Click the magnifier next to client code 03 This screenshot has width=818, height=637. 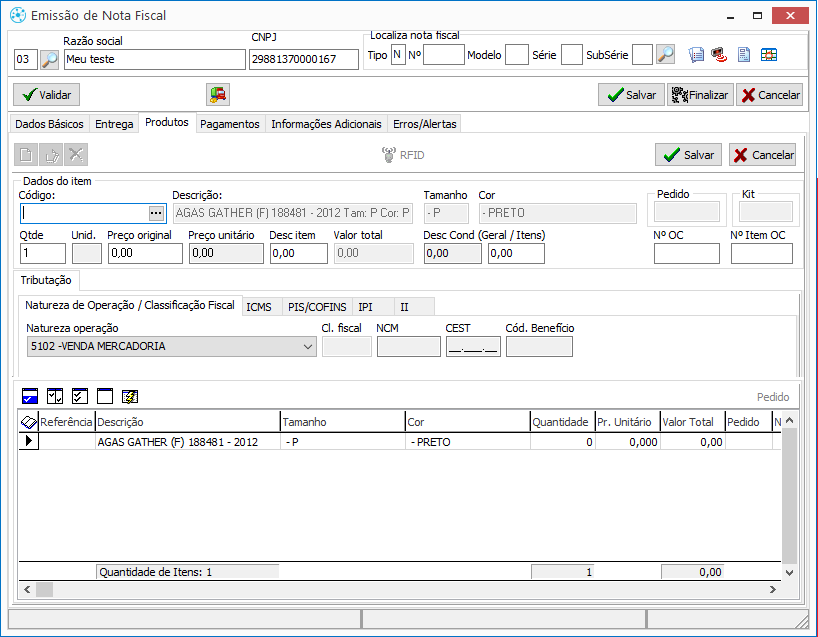pyautogui.click(x=50, y=59)
